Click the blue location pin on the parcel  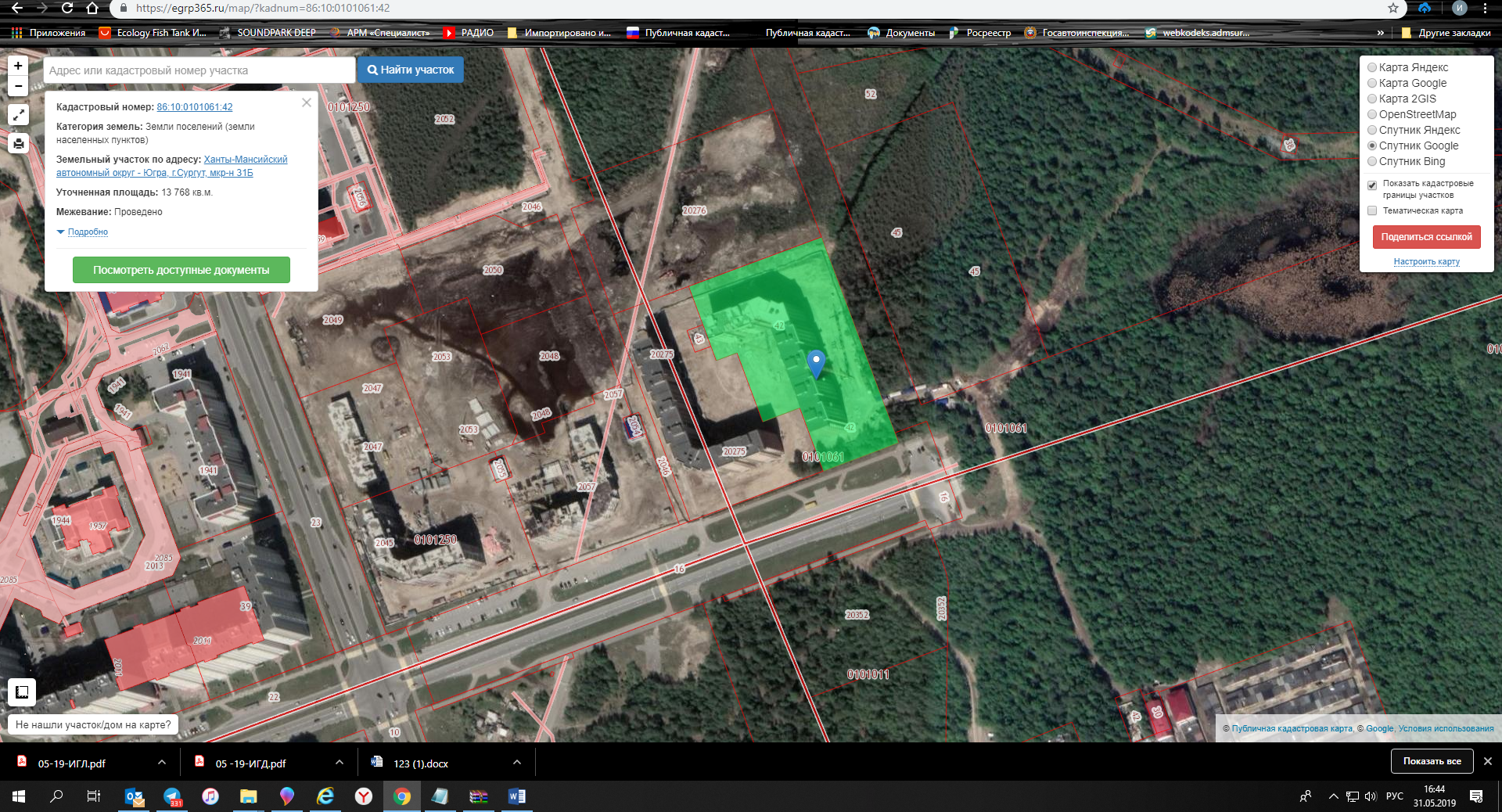815,363
